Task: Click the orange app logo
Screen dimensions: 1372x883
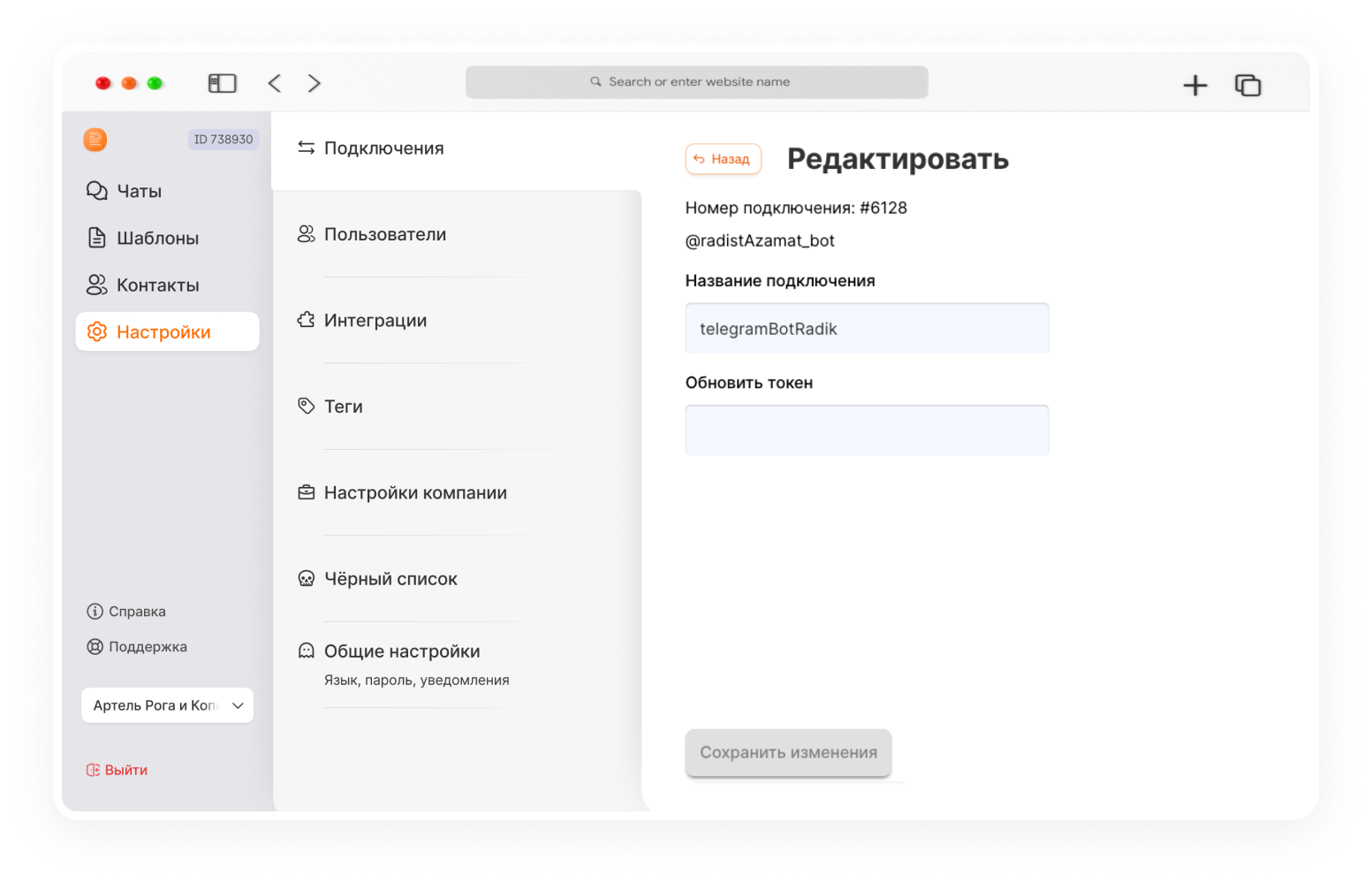Action: pos(95,140)
